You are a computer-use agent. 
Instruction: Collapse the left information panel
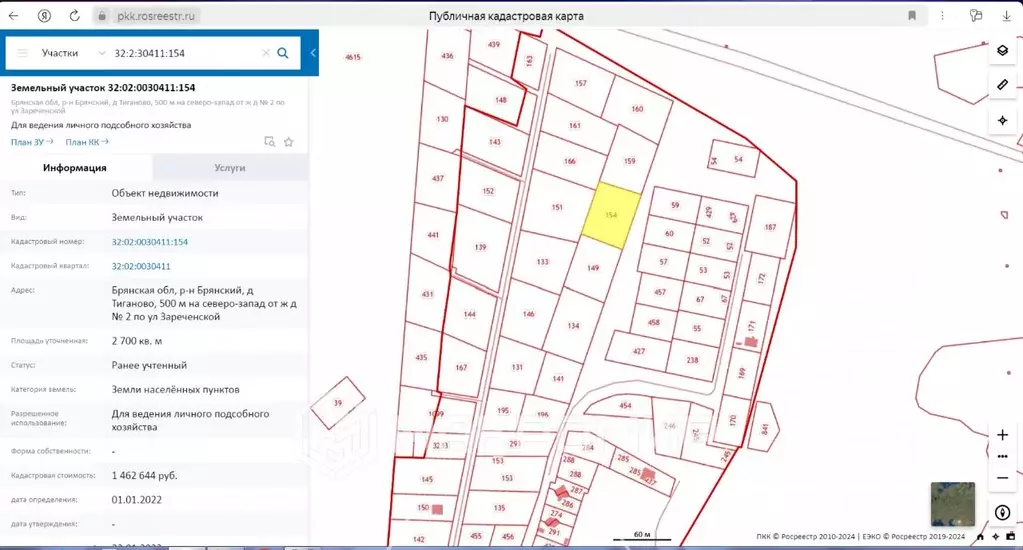pyautogui.click(x=313, y=53)
